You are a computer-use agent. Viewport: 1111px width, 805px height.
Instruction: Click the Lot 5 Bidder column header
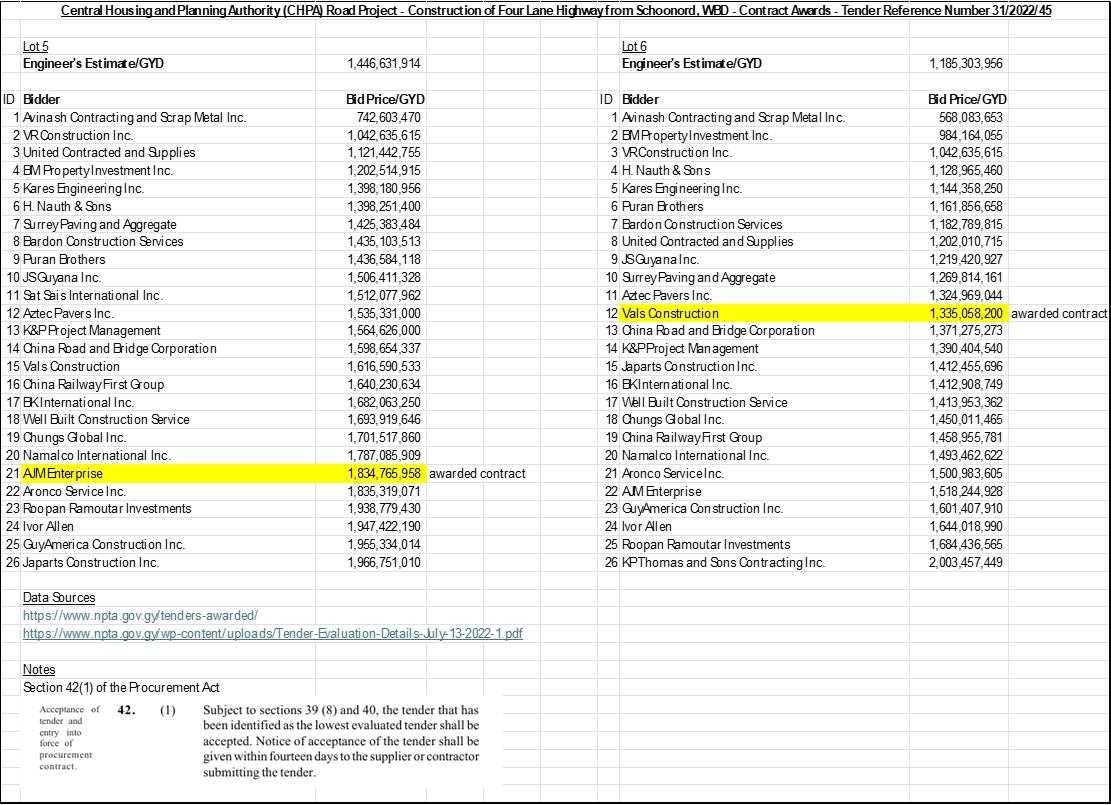(41, 100)
